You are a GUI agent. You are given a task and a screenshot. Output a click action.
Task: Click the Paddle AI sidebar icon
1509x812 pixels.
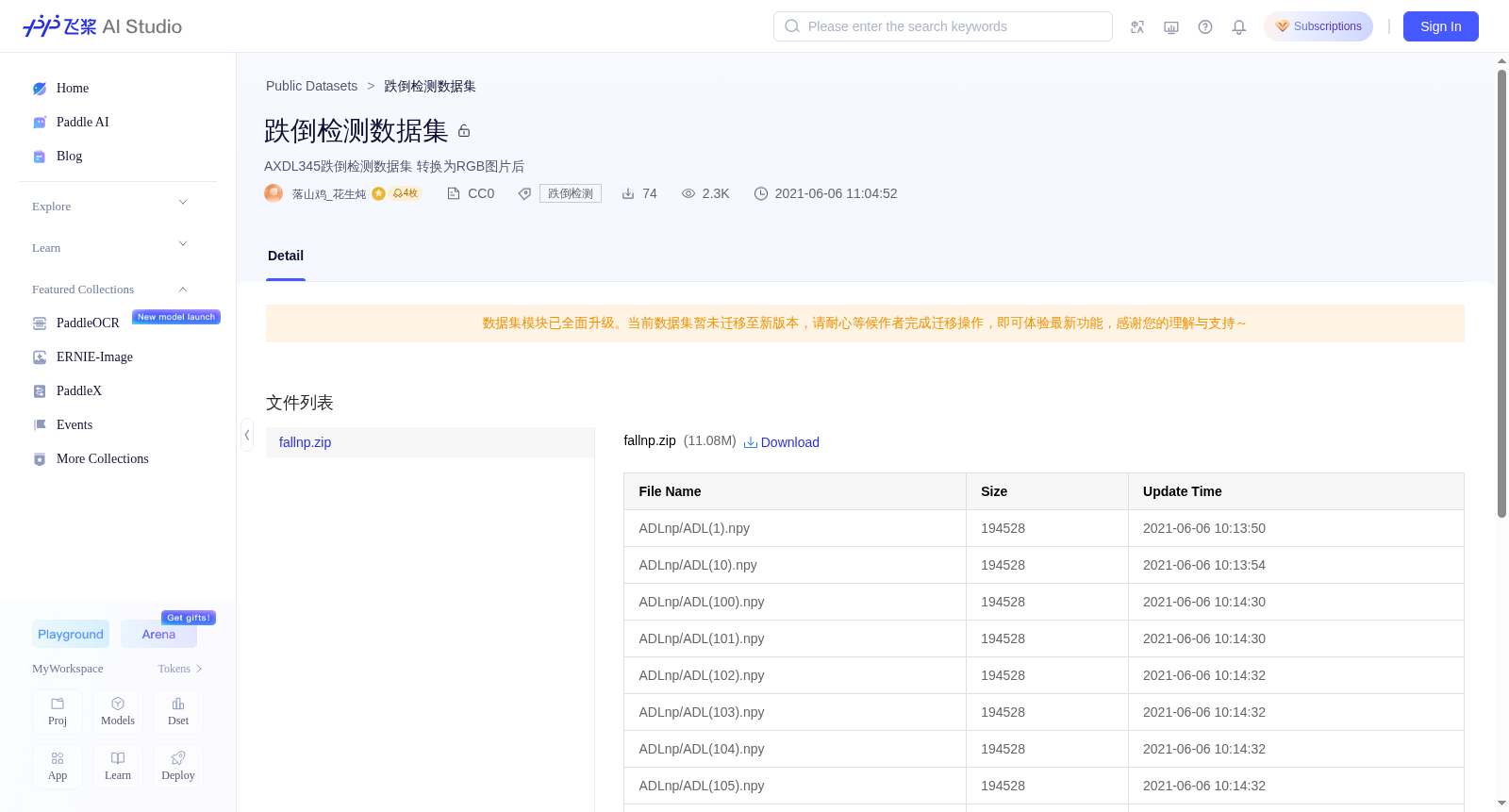pyautogui.click(x=40, y=123)
